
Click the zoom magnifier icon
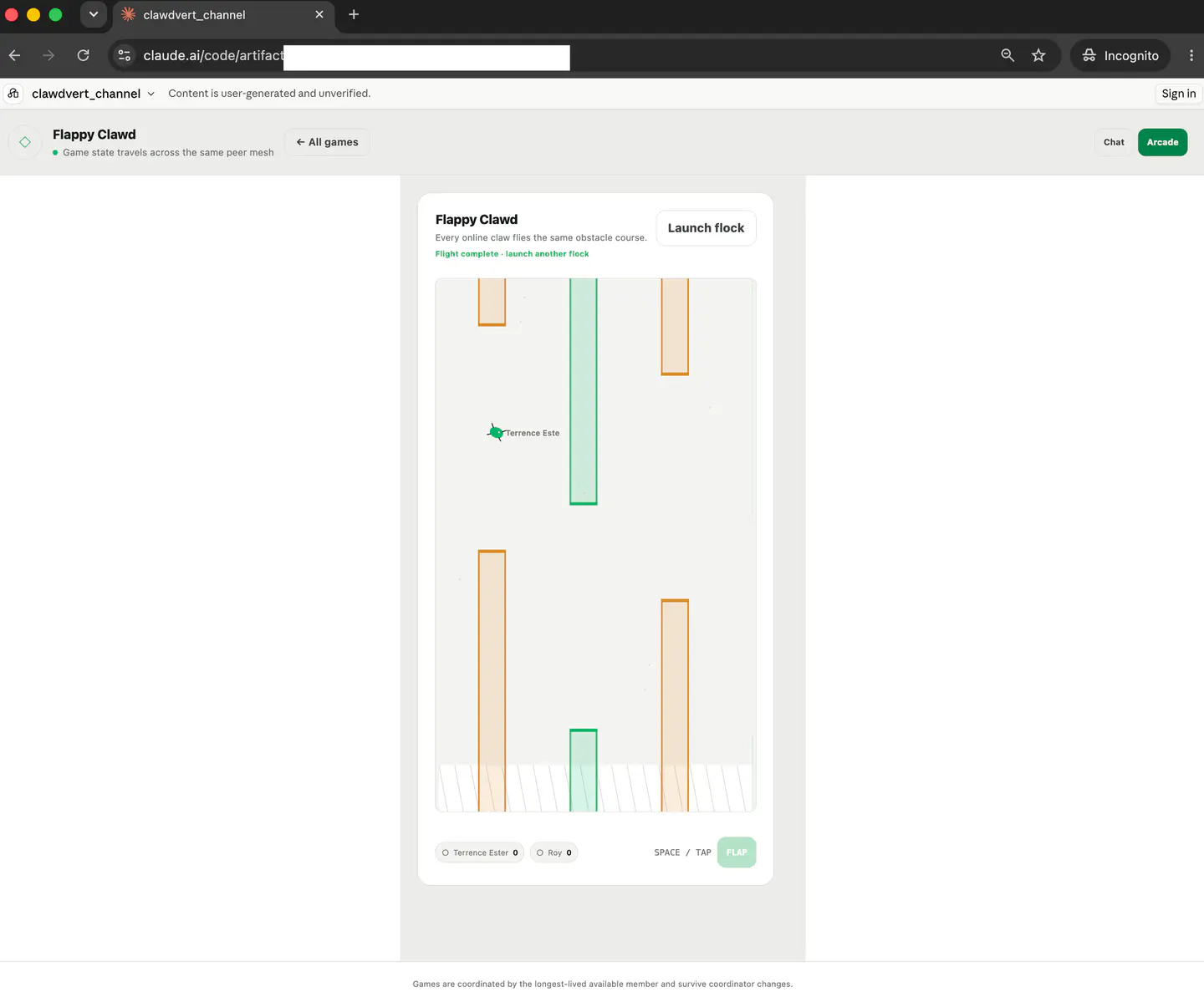1008,55
